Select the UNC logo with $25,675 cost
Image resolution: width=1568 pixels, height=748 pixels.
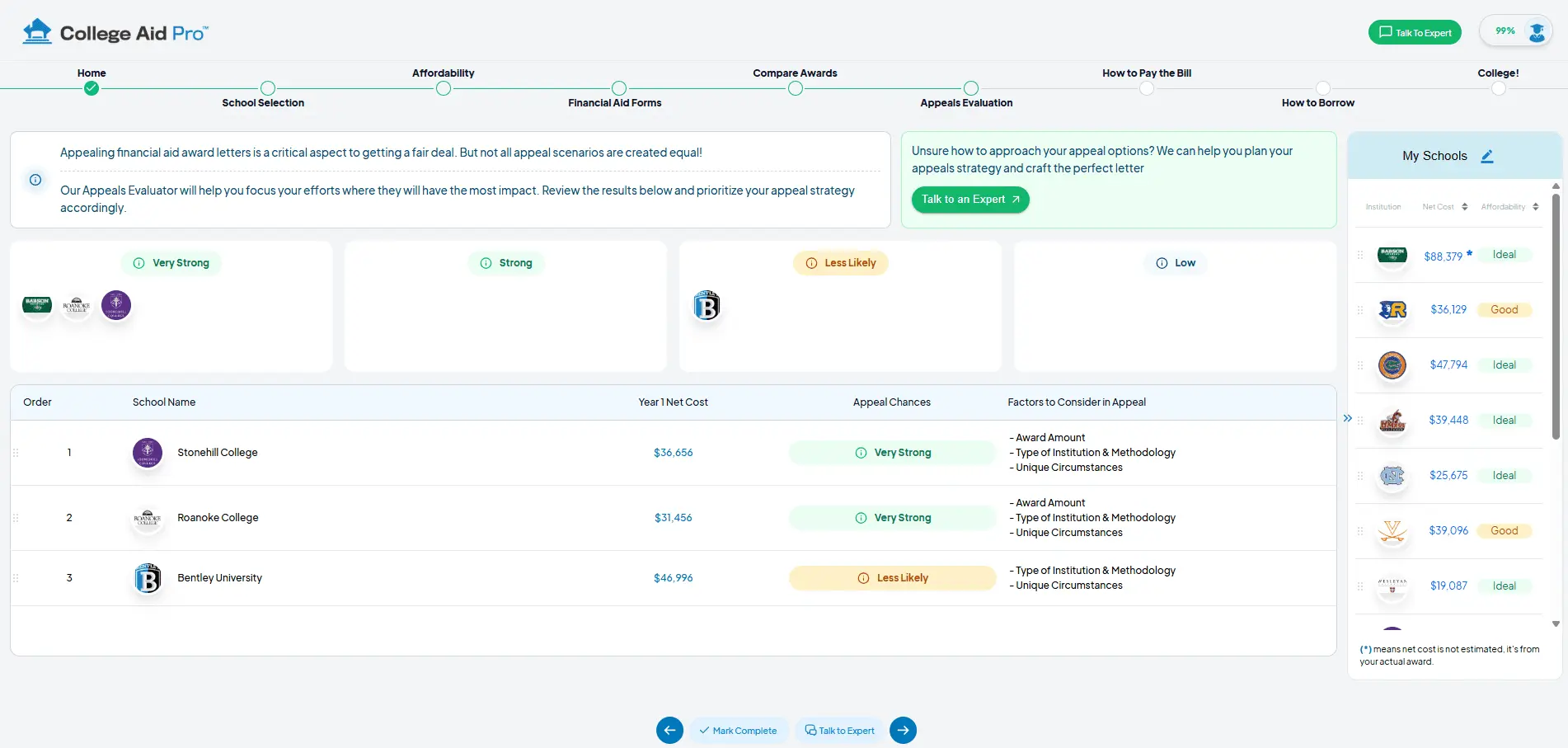(1392, 476)
